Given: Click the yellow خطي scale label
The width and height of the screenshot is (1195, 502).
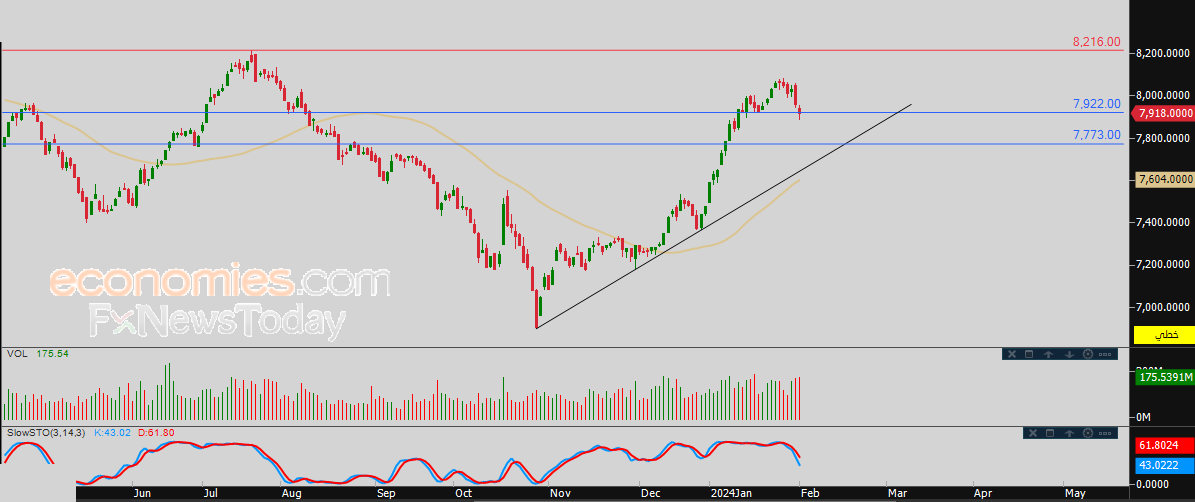Looking at the screenshot, I should [1164, 334].
